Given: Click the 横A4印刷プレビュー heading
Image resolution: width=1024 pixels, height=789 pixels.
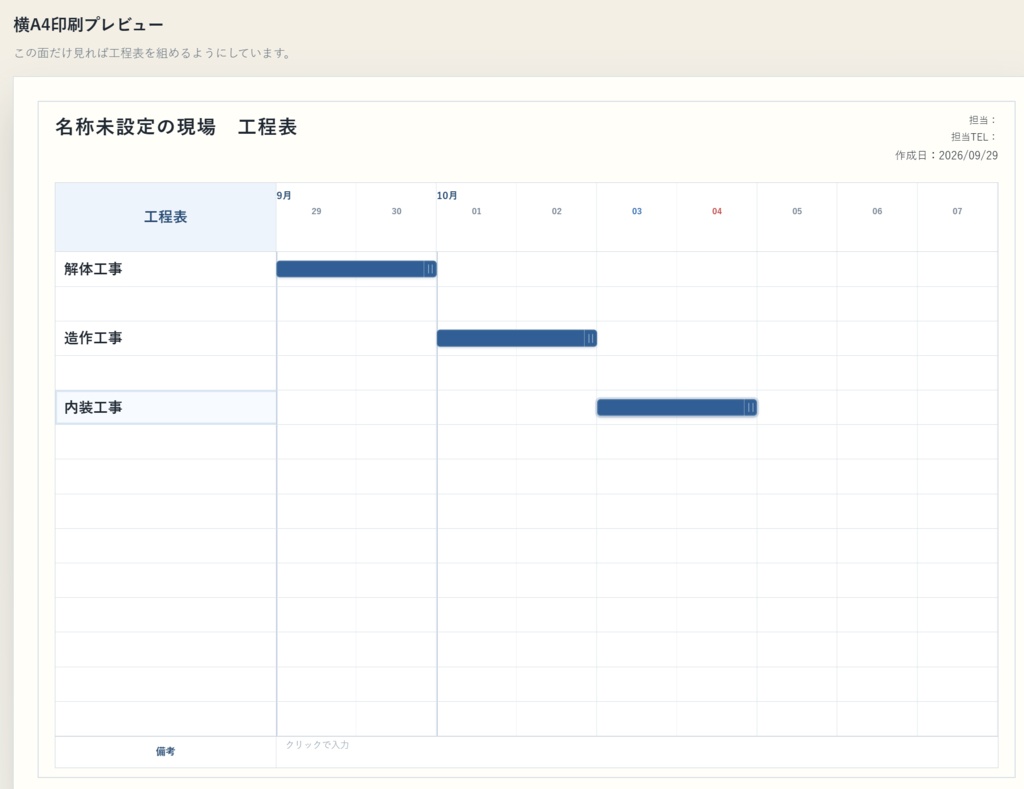Looking at the screenshot, I should [88, 25].
